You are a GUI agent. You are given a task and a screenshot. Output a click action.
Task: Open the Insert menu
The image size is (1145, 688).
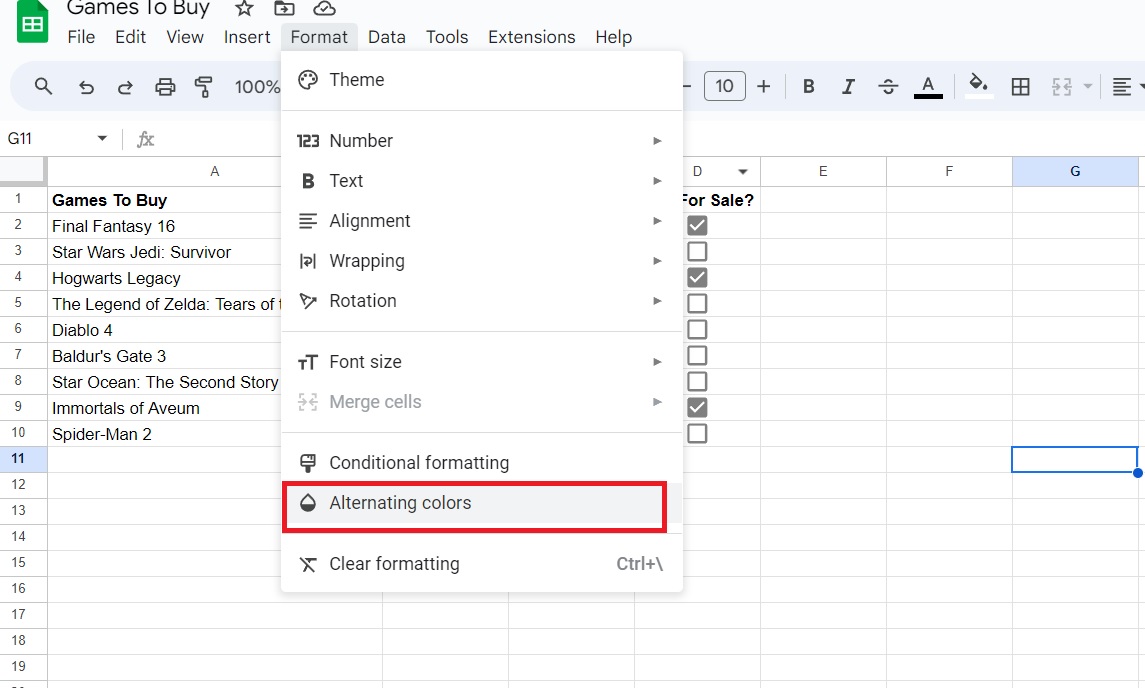point(247,37)
